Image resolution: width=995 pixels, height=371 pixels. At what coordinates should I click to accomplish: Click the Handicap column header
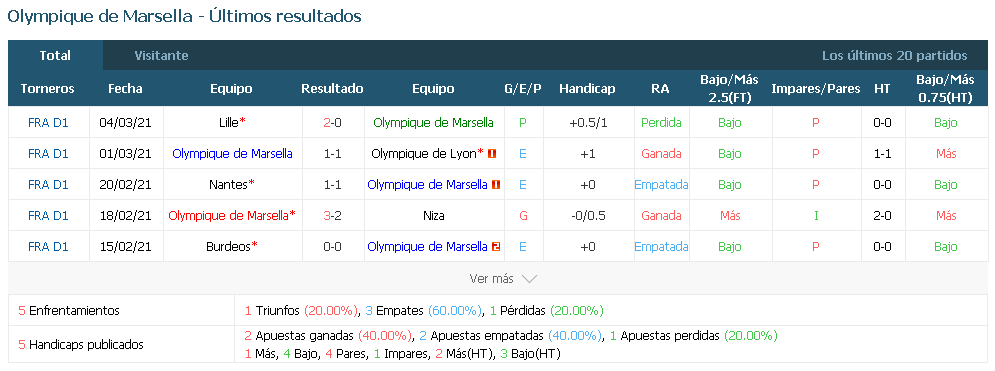[x=587, y=89]
